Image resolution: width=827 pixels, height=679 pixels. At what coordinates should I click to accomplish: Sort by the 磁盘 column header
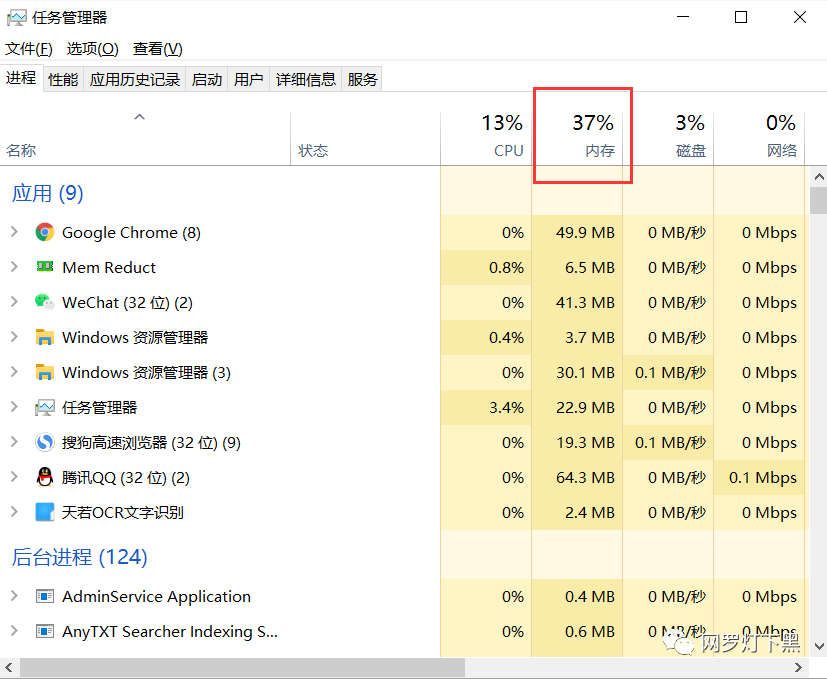click(668, 138)
